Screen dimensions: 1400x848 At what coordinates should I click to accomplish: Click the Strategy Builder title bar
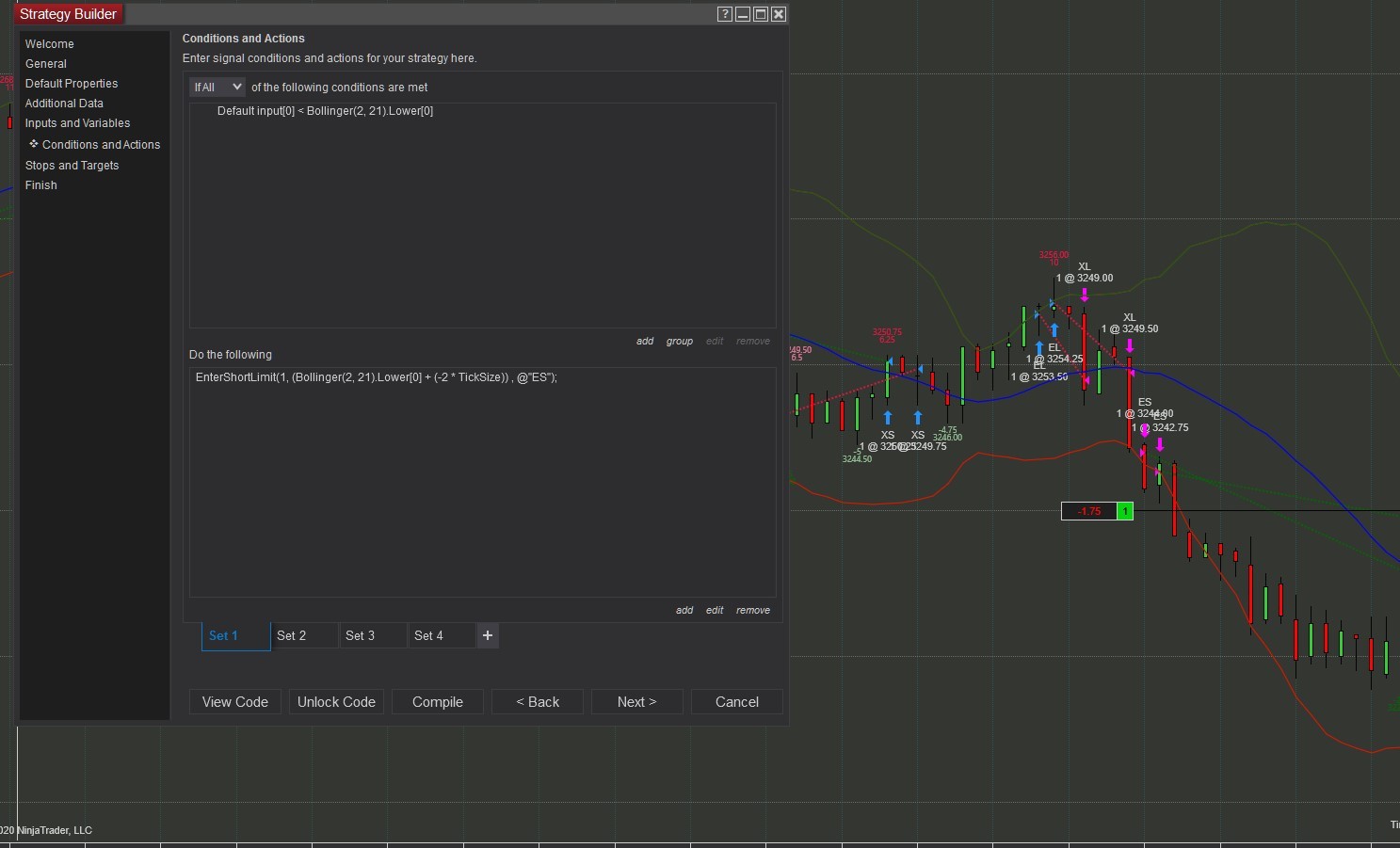click(402, 14)
